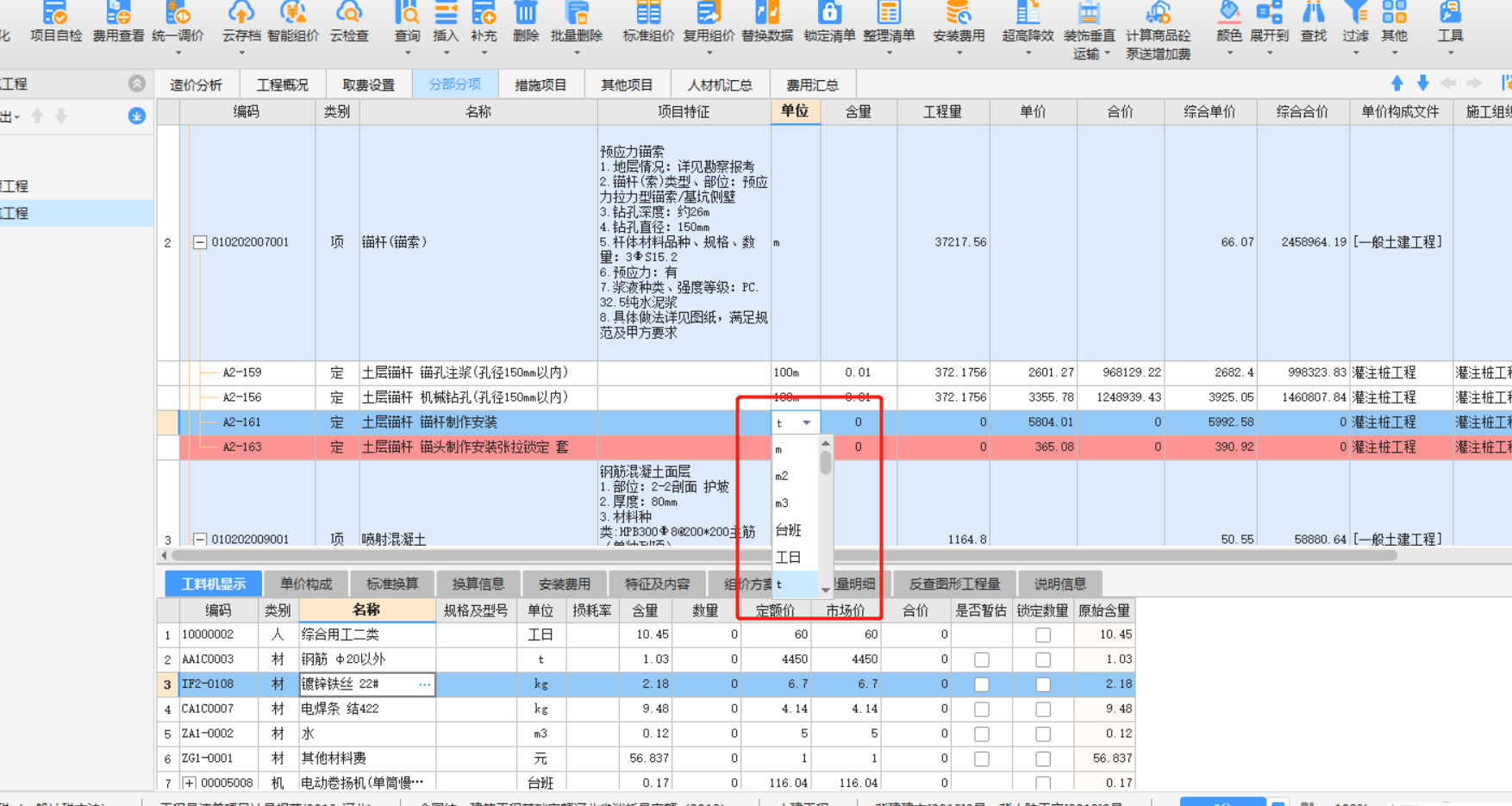
Task: Click the 超高降效 toolbar icon
Action: click(1028, 13)
